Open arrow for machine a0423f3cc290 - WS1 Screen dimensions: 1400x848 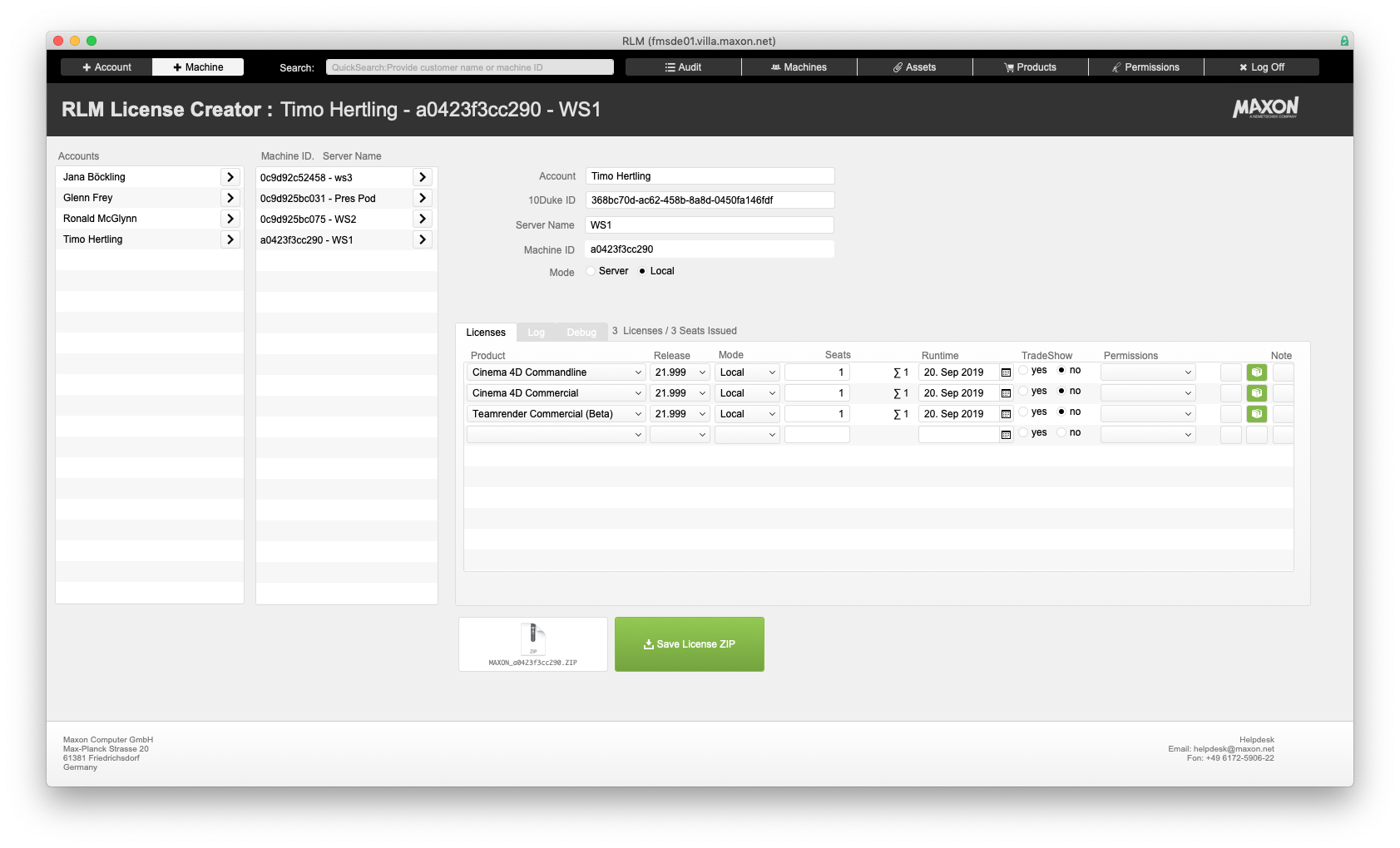pyautogui.click(x=423, y=239)
